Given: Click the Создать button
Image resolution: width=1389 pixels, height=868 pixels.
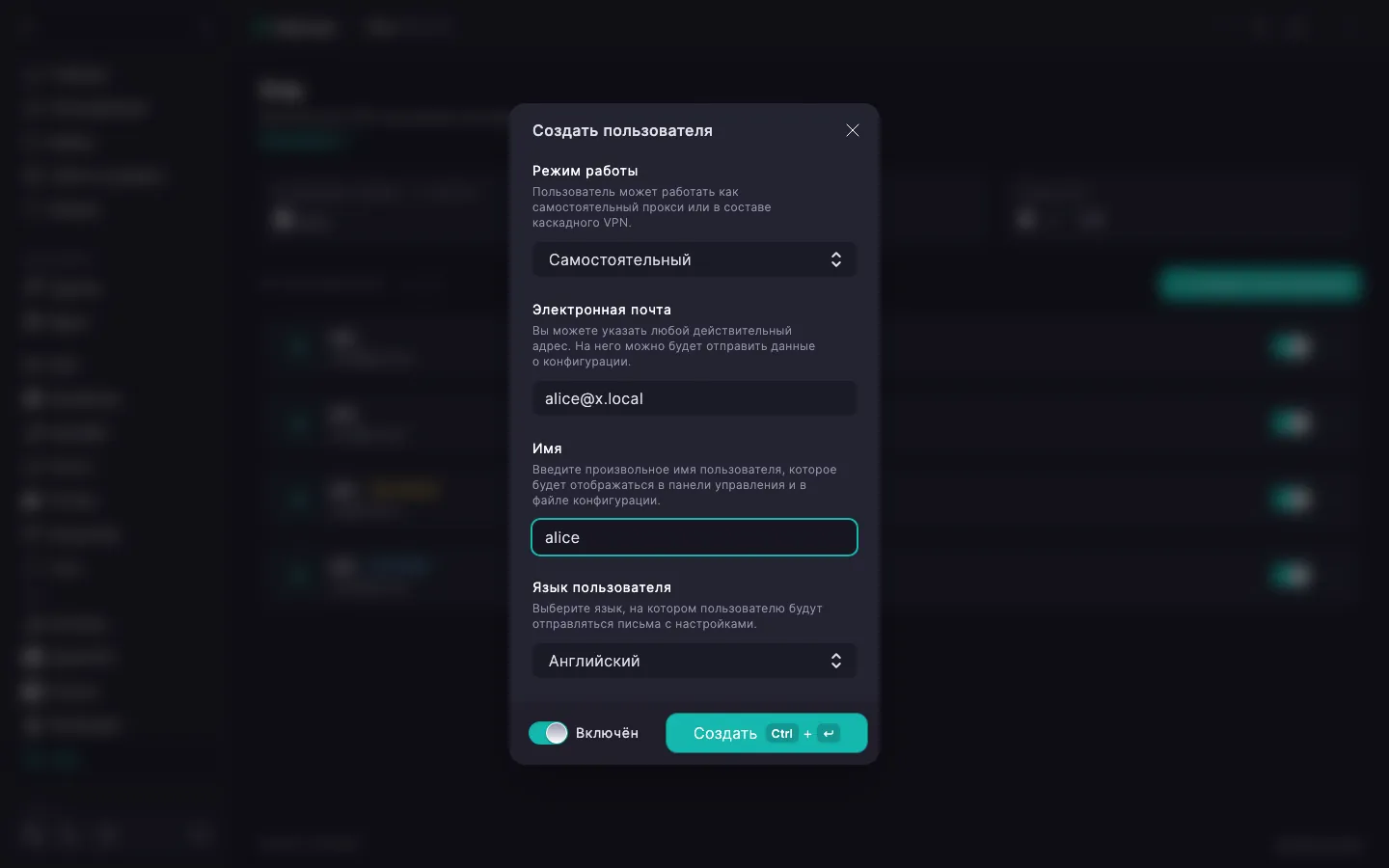Looking at the screenshot, I should tap(767, 733).
